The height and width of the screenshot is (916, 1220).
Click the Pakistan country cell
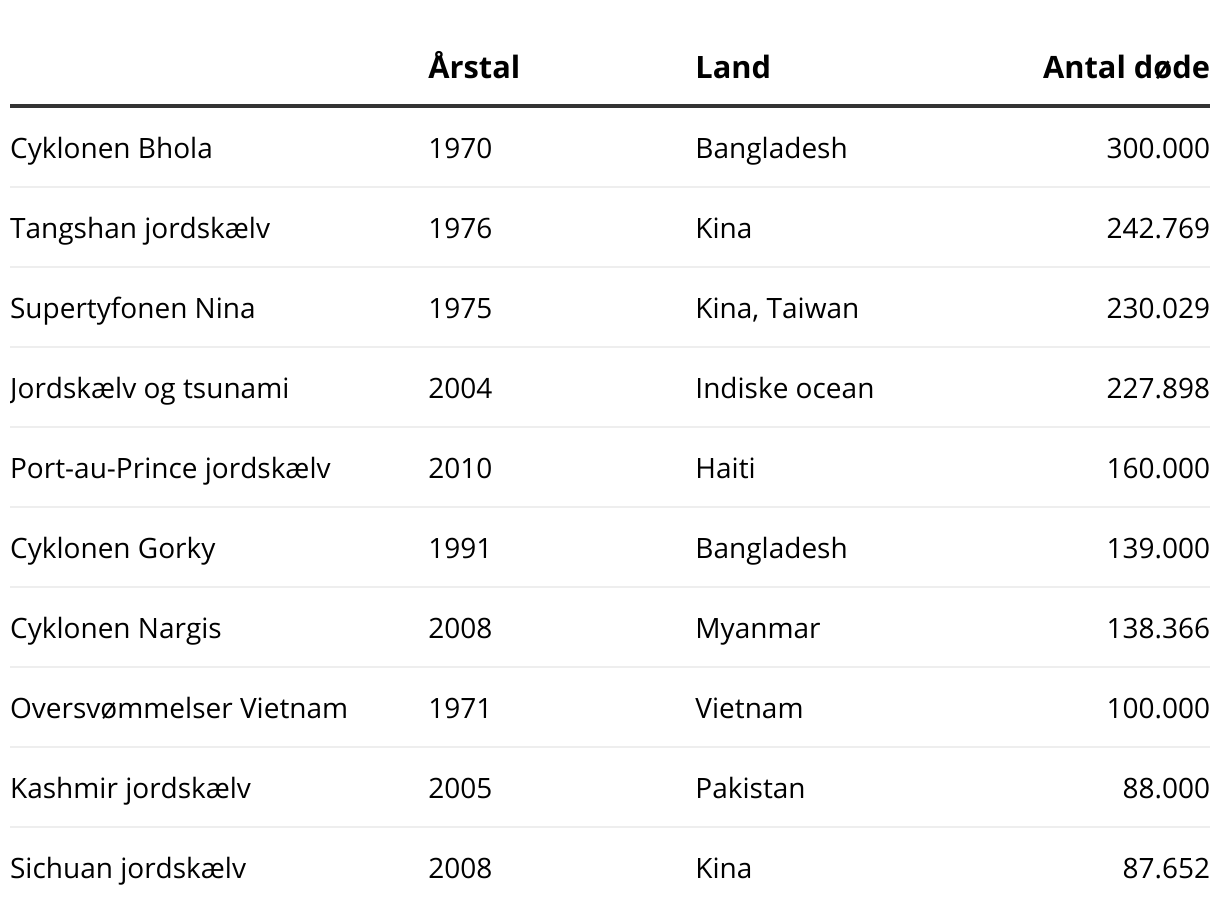coord(750,788)
